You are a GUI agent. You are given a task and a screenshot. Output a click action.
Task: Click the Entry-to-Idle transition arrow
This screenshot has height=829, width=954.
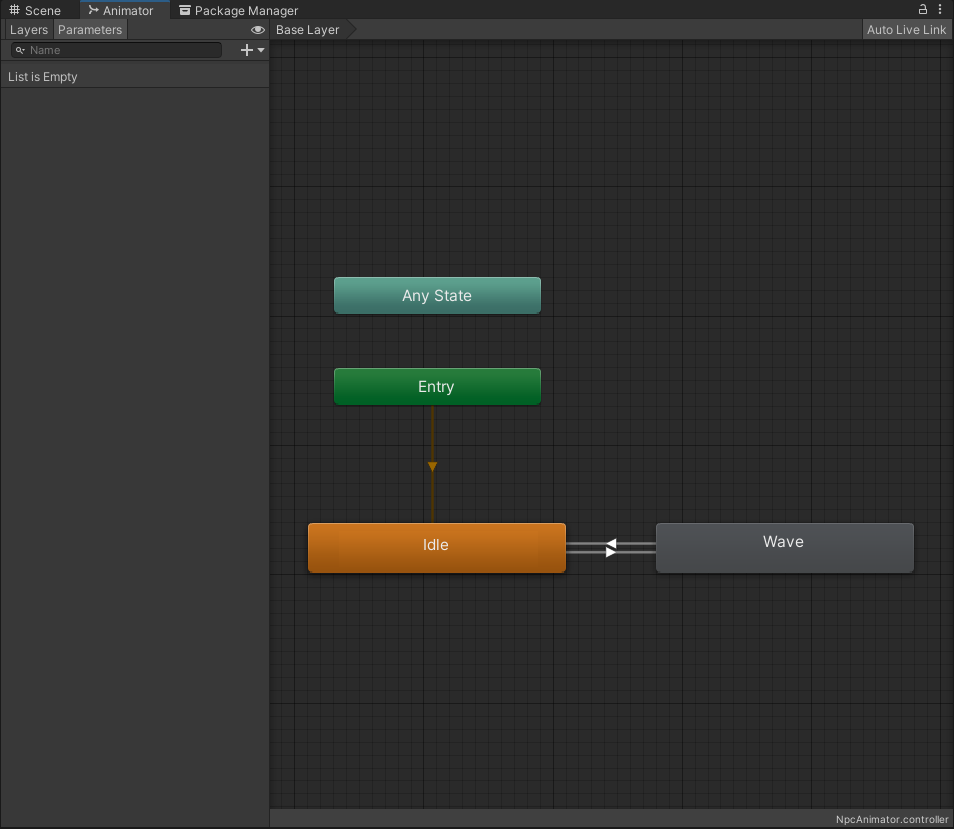click(432, 466)
